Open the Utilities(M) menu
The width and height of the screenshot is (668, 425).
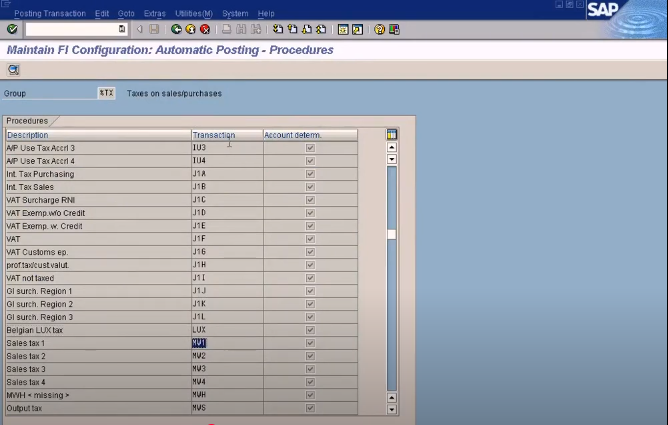(x=194, y=14)
